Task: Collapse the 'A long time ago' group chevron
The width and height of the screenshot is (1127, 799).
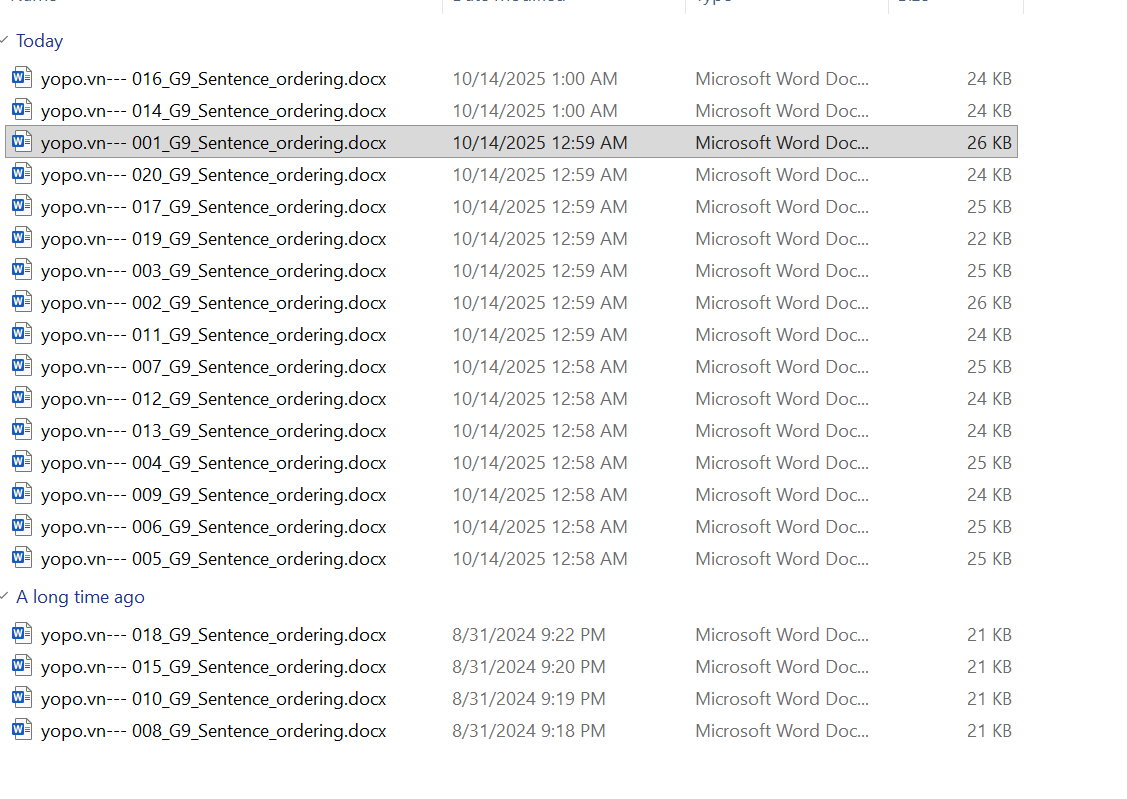Action: (5, 597)
